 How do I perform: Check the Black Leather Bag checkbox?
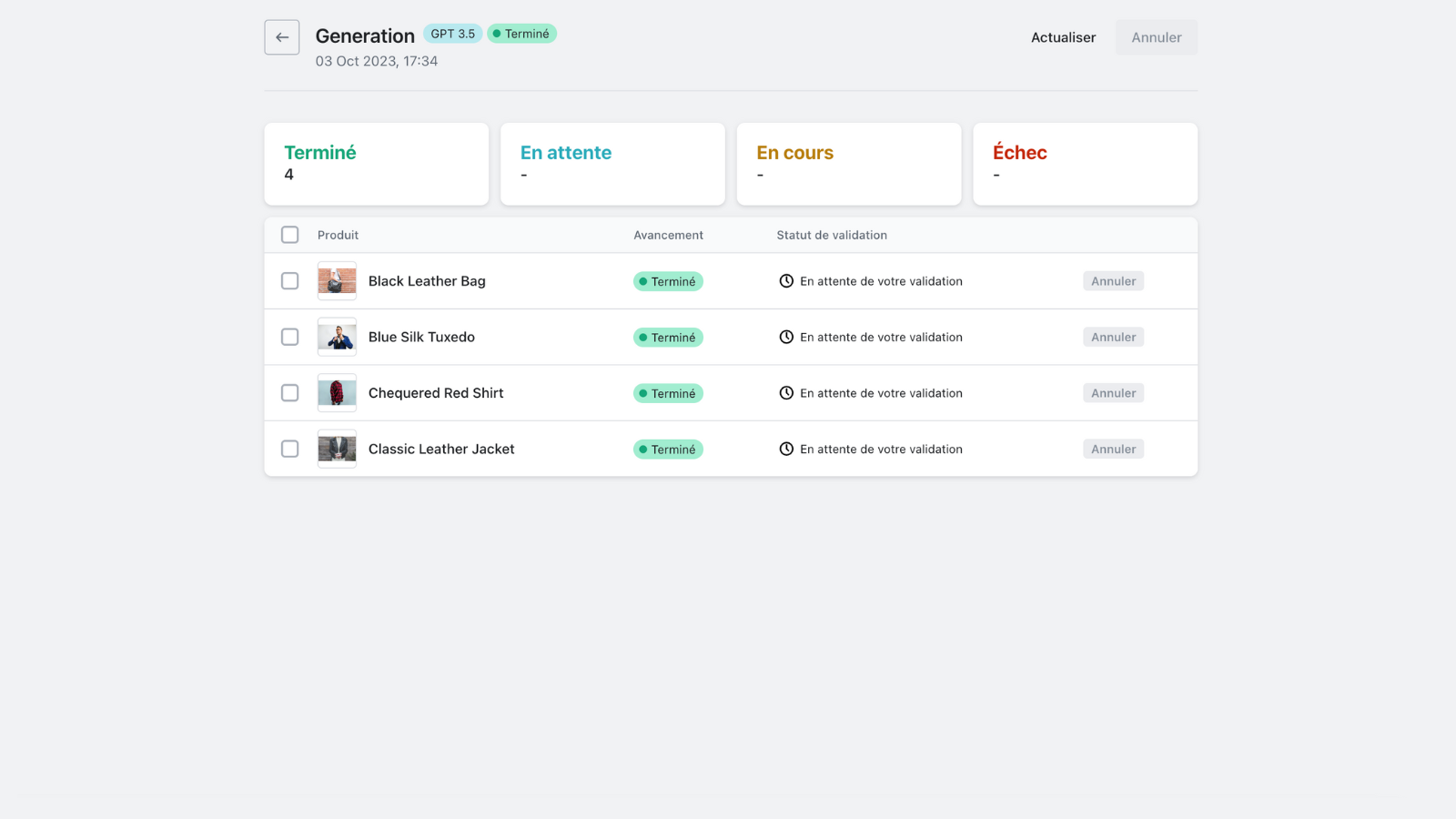tap(289, 281)
